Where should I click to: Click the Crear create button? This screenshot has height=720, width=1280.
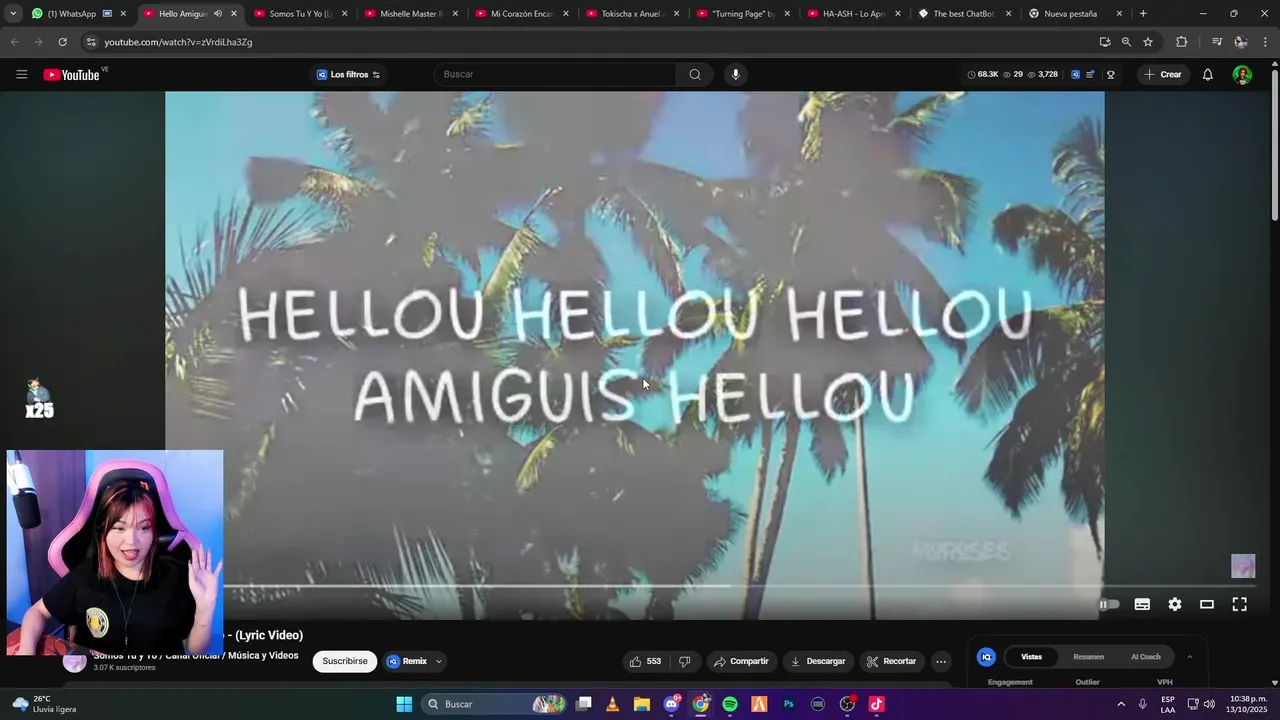[x=1163, y=75]
